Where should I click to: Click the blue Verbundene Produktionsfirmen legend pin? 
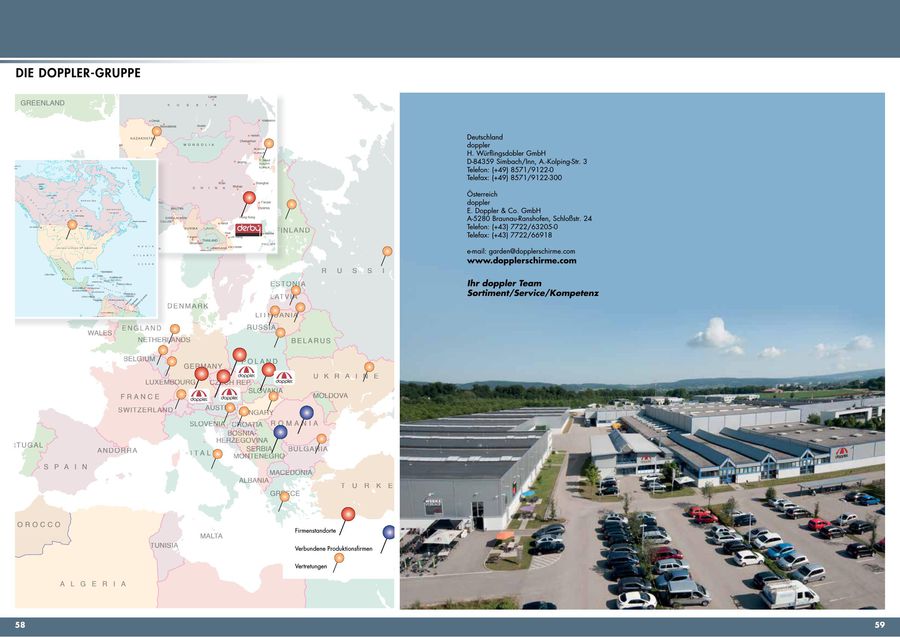[388, 532]
